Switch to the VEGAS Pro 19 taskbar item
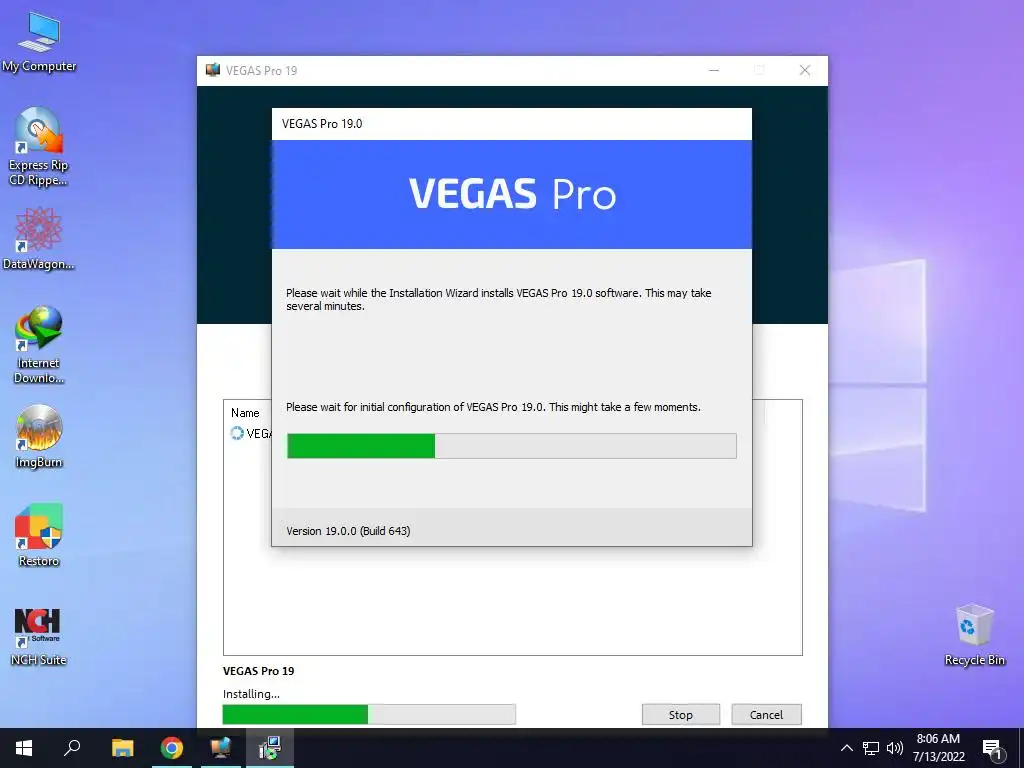The image size is (1024, 768). coord(221,748)
